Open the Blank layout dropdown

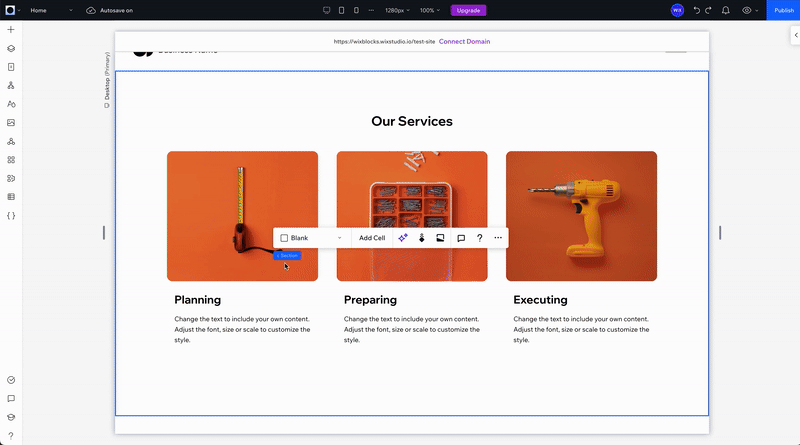coord(311,238)
